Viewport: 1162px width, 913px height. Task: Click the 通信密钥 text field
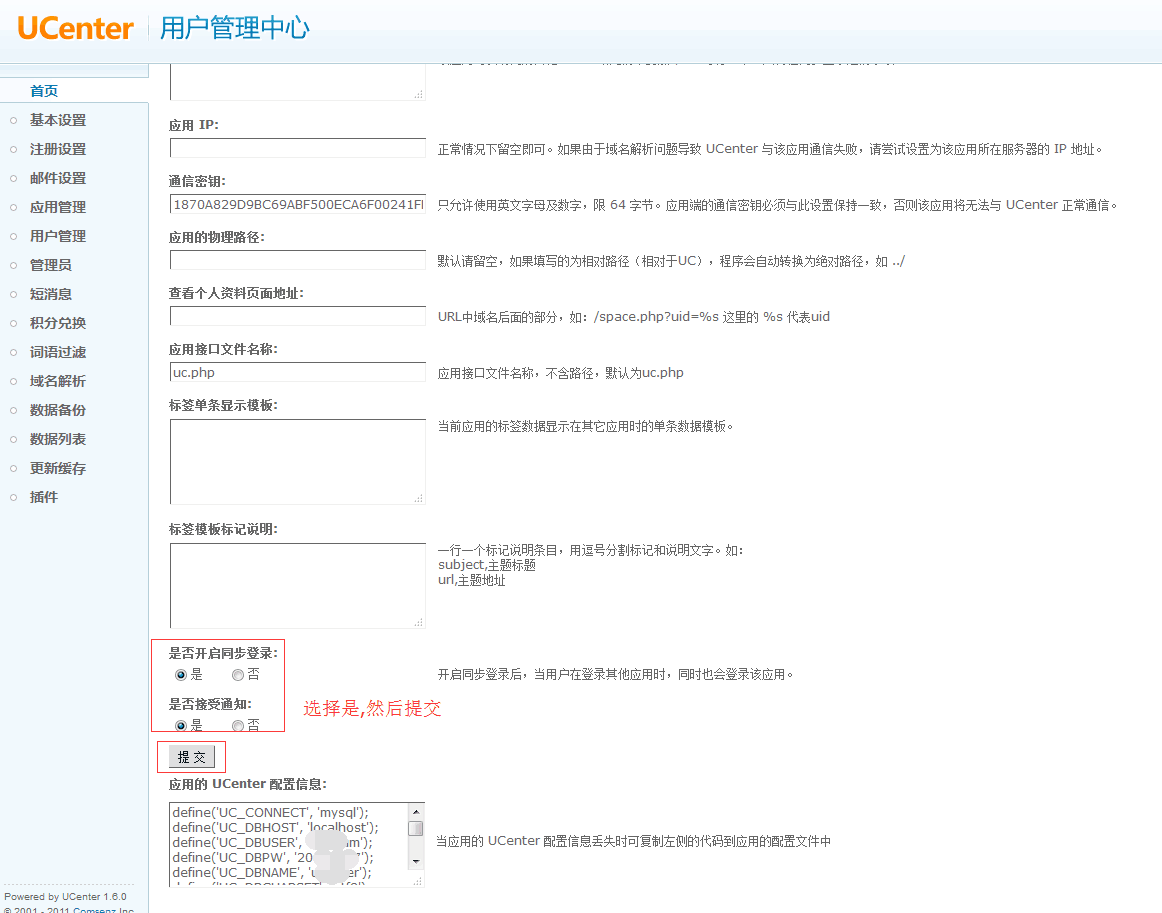(x=298, y=205)
